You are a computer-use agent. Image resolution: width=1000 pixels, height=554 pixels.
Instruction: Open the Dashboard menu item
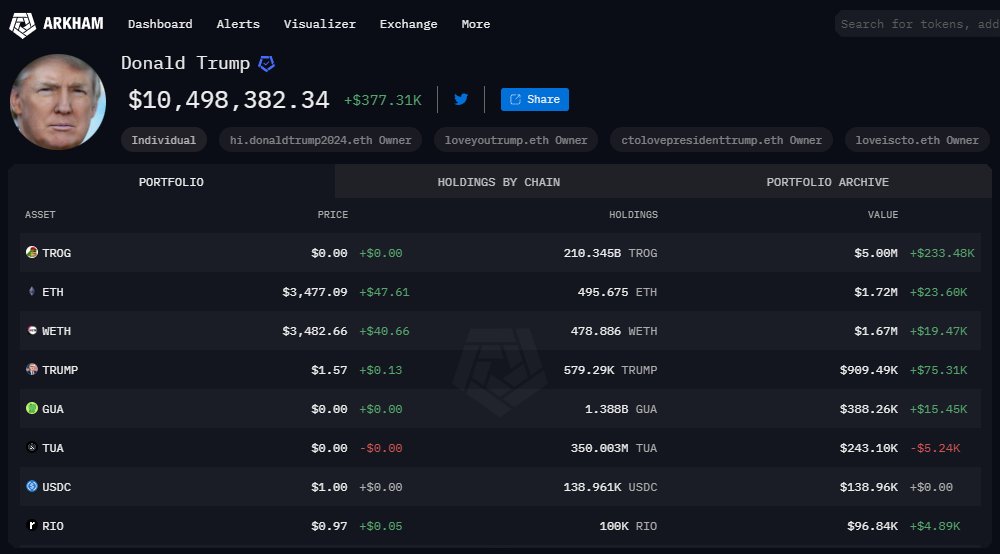pos(160,24)
